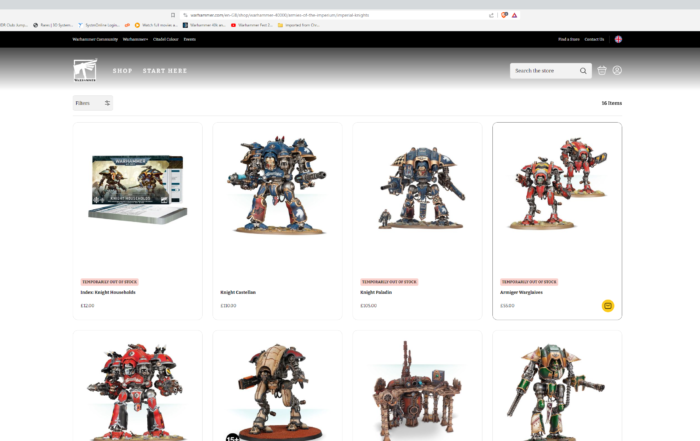The height and width of the screenshot is (441, 700).
Task: Click the Index: Knight Households price
Action: 87,306
